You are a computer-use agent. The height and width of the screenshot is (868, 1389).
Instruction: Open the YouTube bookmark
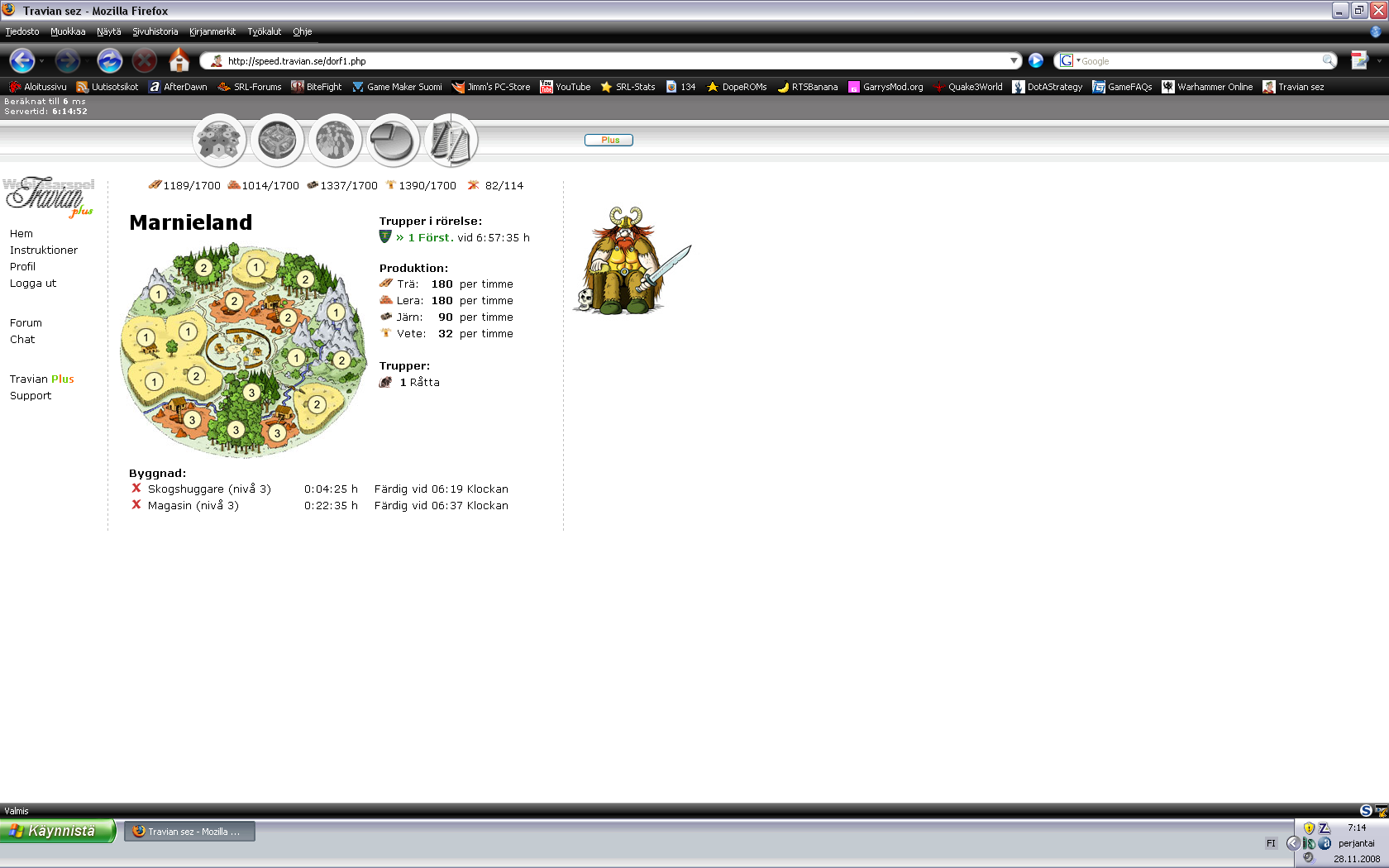coord(566,87)
